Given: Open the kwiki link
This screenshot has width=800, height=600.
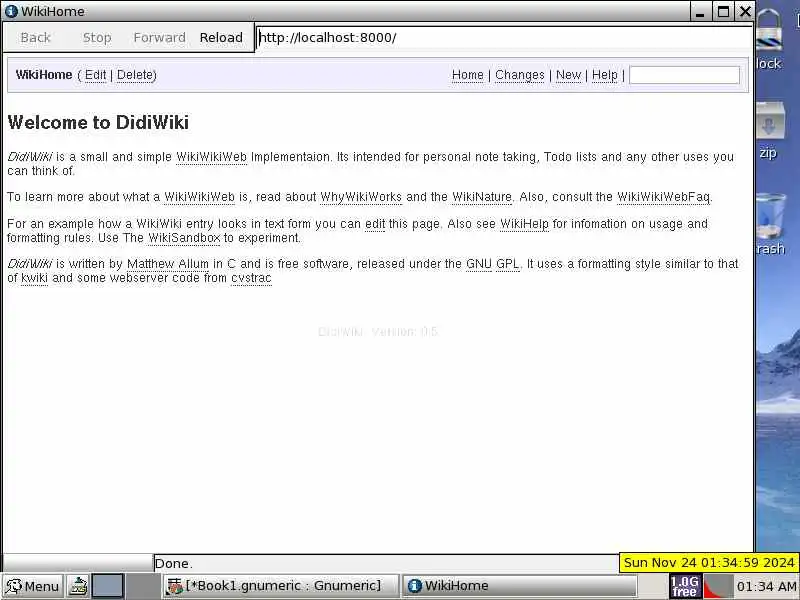Looking at the screenshot, I should click(x=34, y=278).
